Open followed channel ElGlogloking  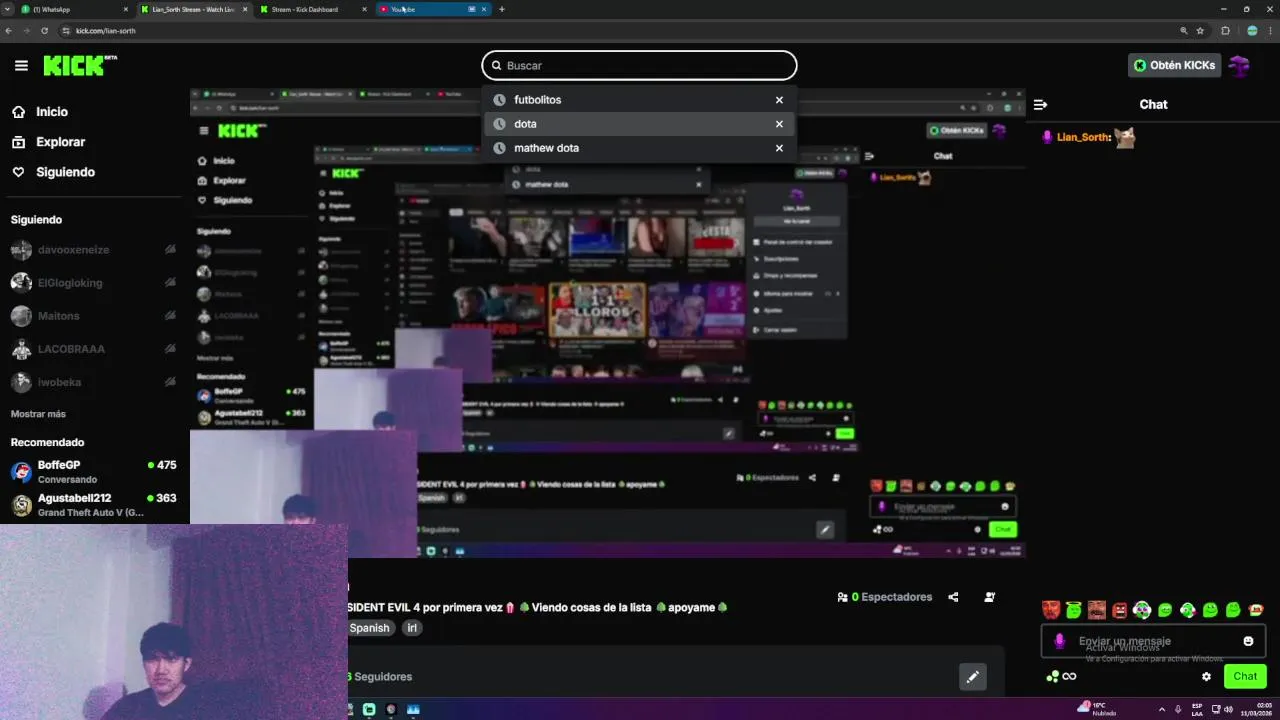pos(93,283)
